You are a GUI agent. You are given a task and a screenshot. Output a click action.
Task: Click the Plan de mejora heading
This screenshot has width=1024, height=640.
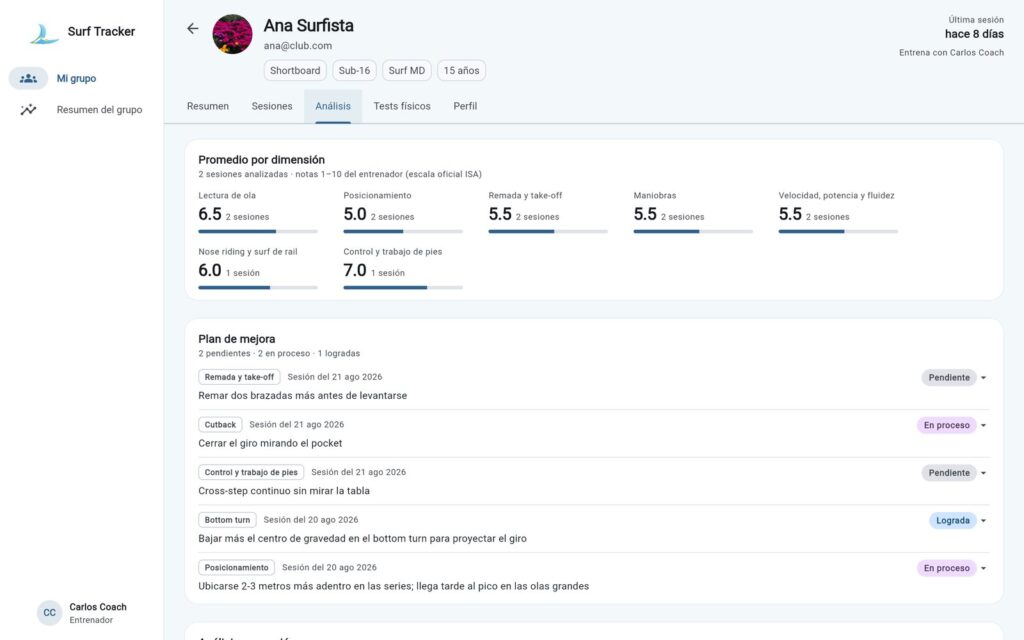click(x=236, y=339)
